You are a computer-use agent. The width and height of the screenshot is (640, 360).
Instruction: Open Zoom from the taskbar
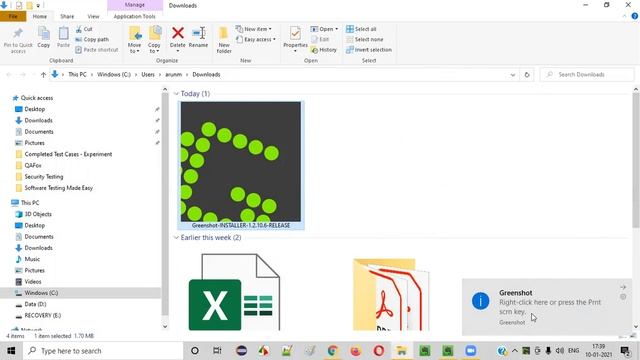[471, 351]
